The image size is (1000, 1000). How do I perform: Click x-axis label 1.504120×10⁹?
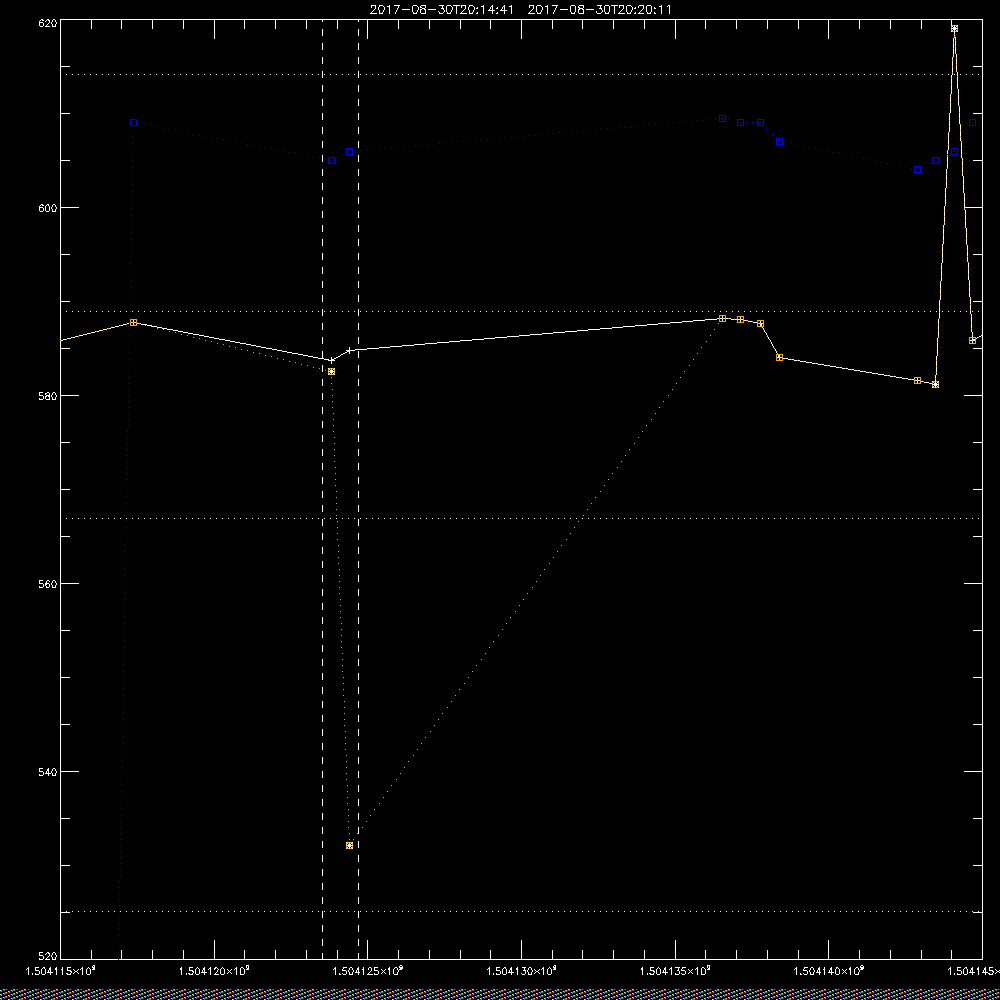tap(214, 971)
